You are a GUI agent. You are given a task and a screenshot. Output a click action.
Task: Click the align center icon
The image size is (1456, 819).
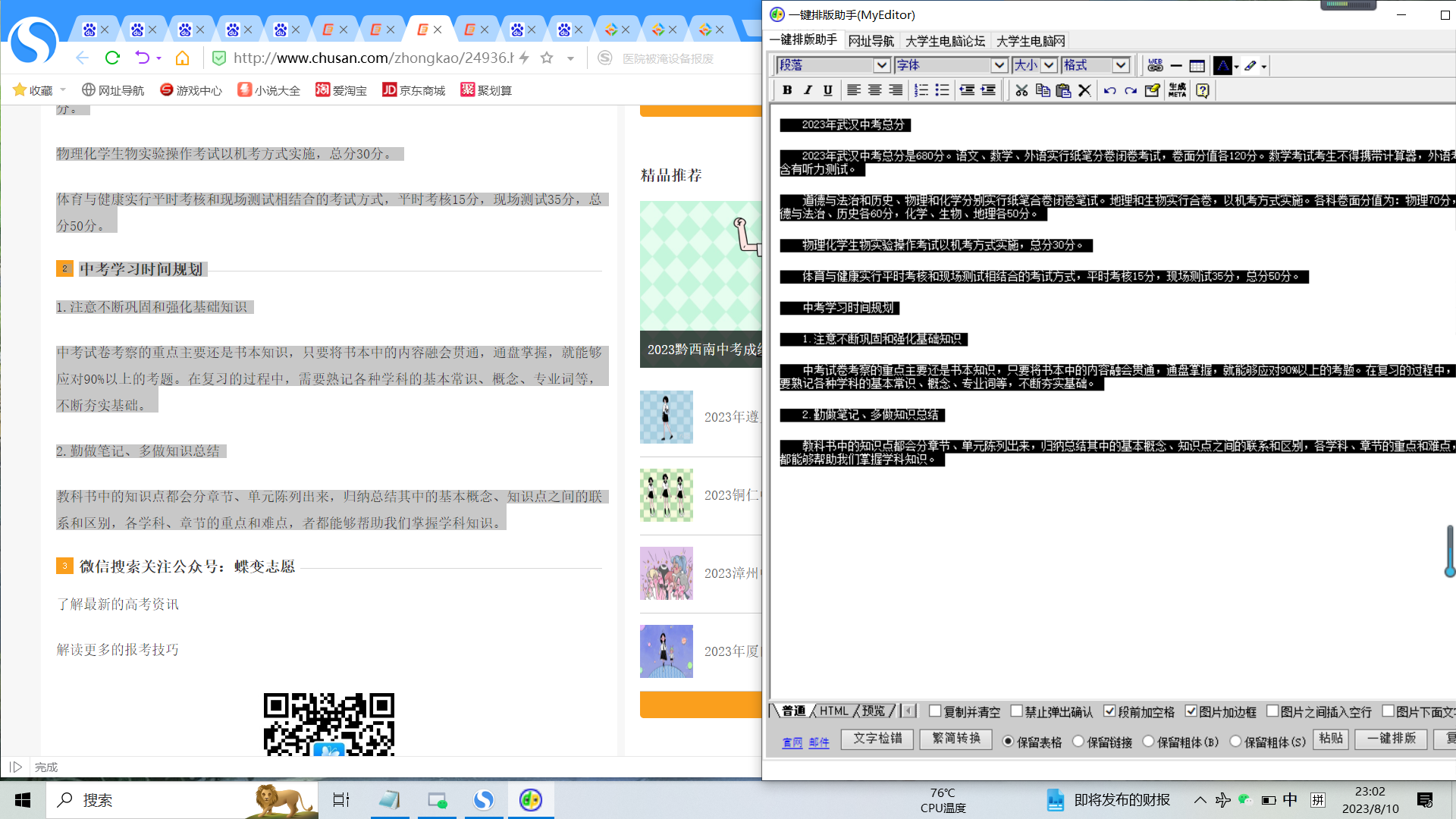pos(874,90)
